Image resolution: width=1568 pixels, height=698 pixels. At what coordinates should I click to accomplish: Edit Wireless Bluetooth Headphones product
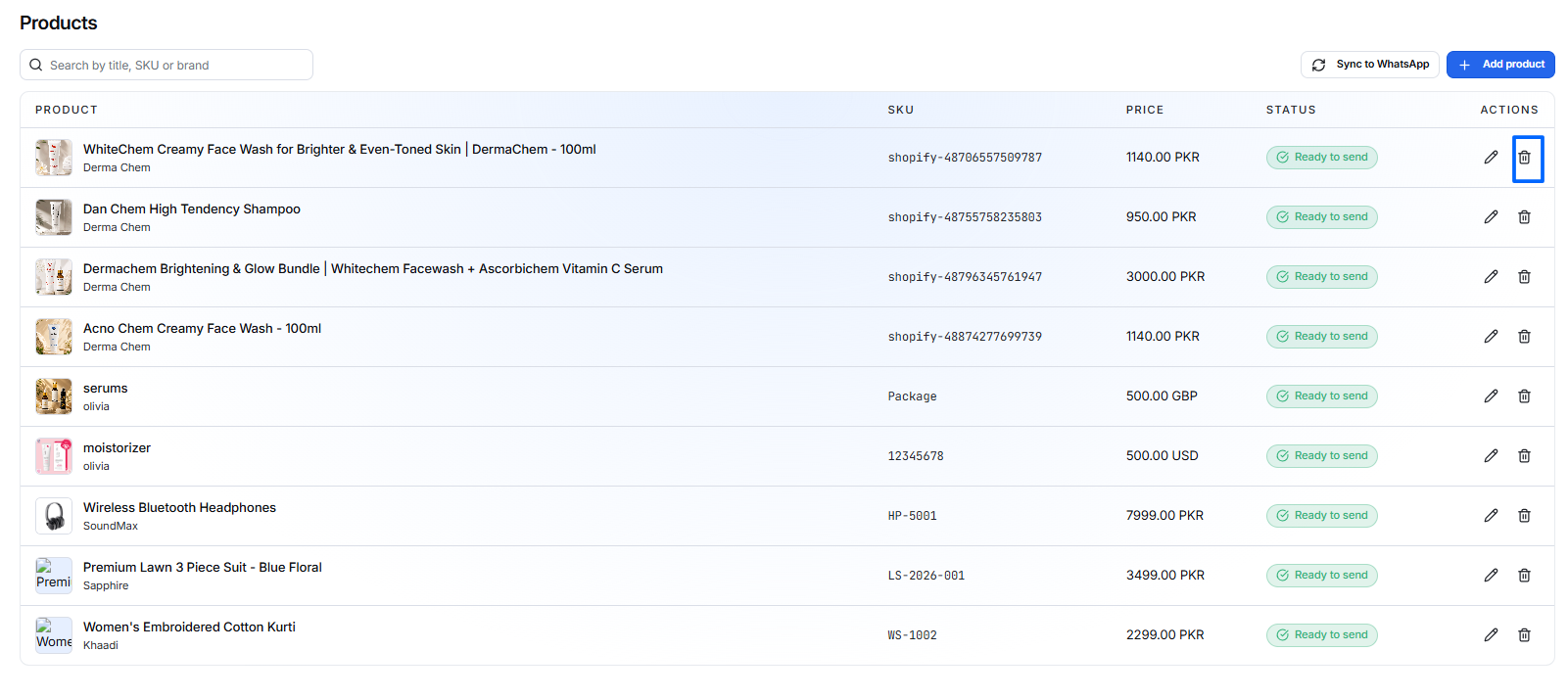[x=1491, y=516]
